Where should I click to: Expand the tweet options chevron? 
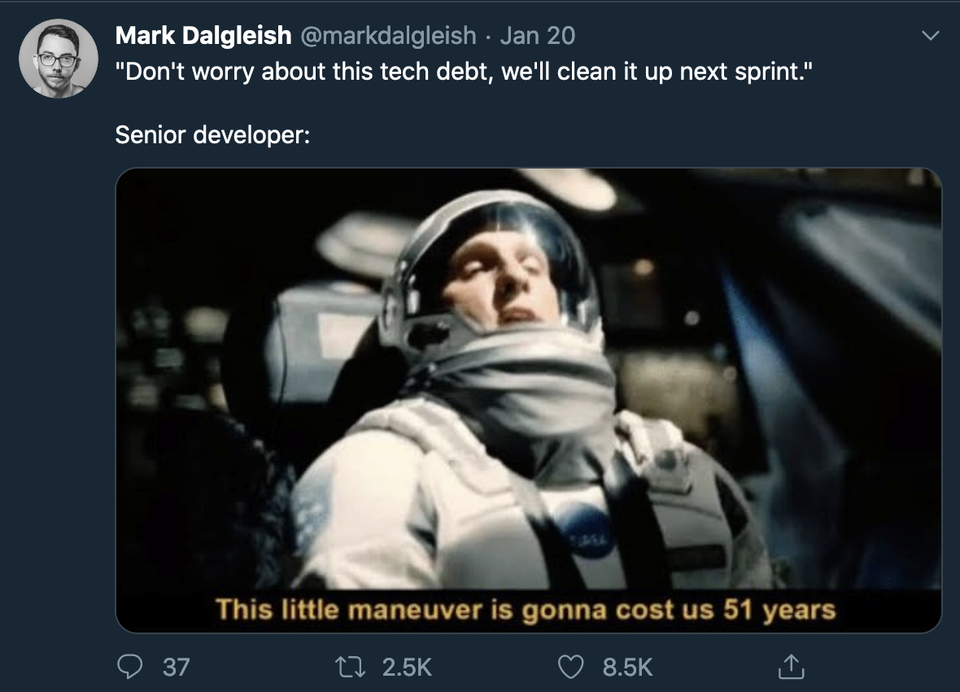click(931, 36)
